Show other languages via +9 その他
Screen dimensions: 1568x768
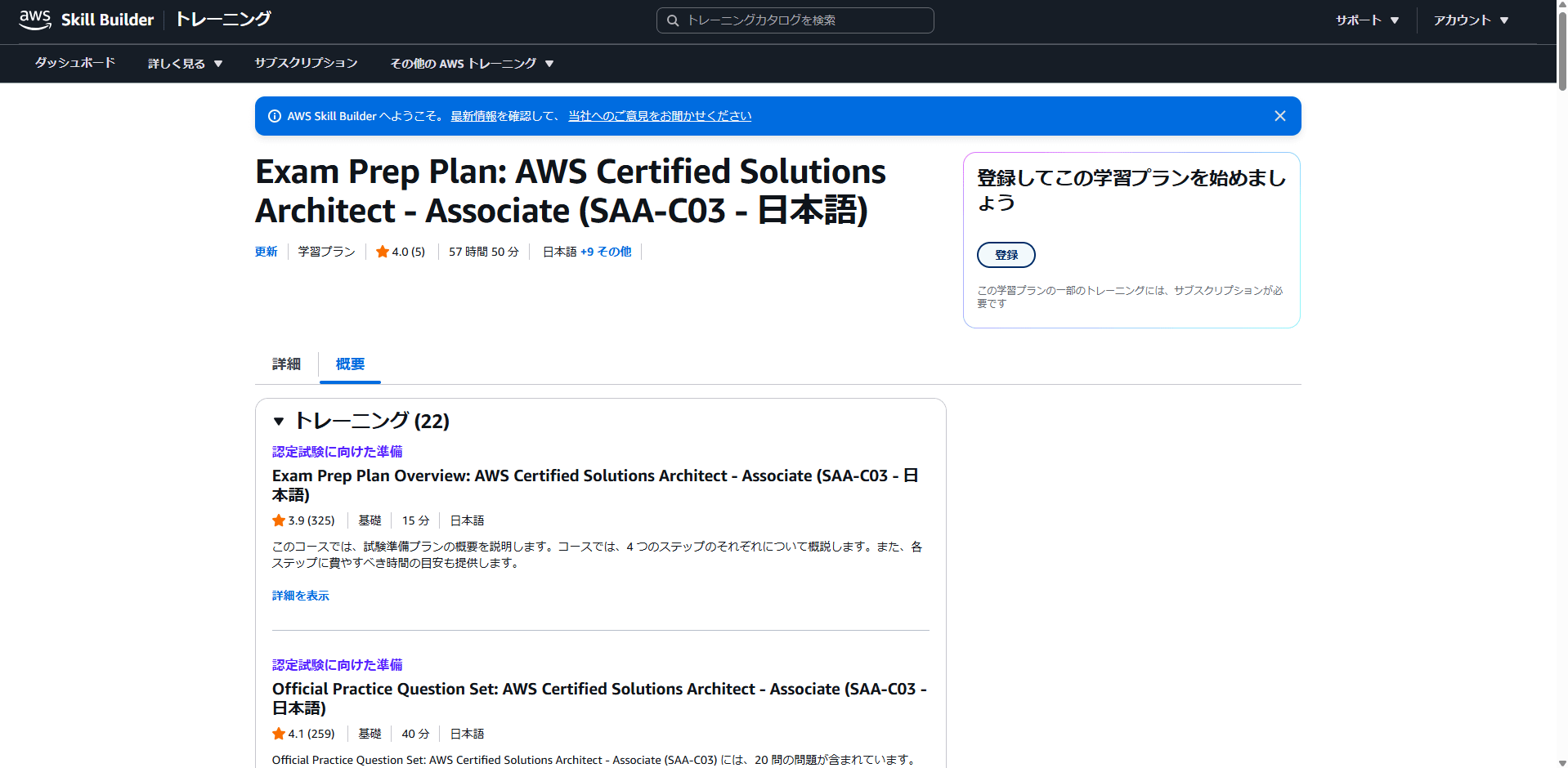pos(606,252)
